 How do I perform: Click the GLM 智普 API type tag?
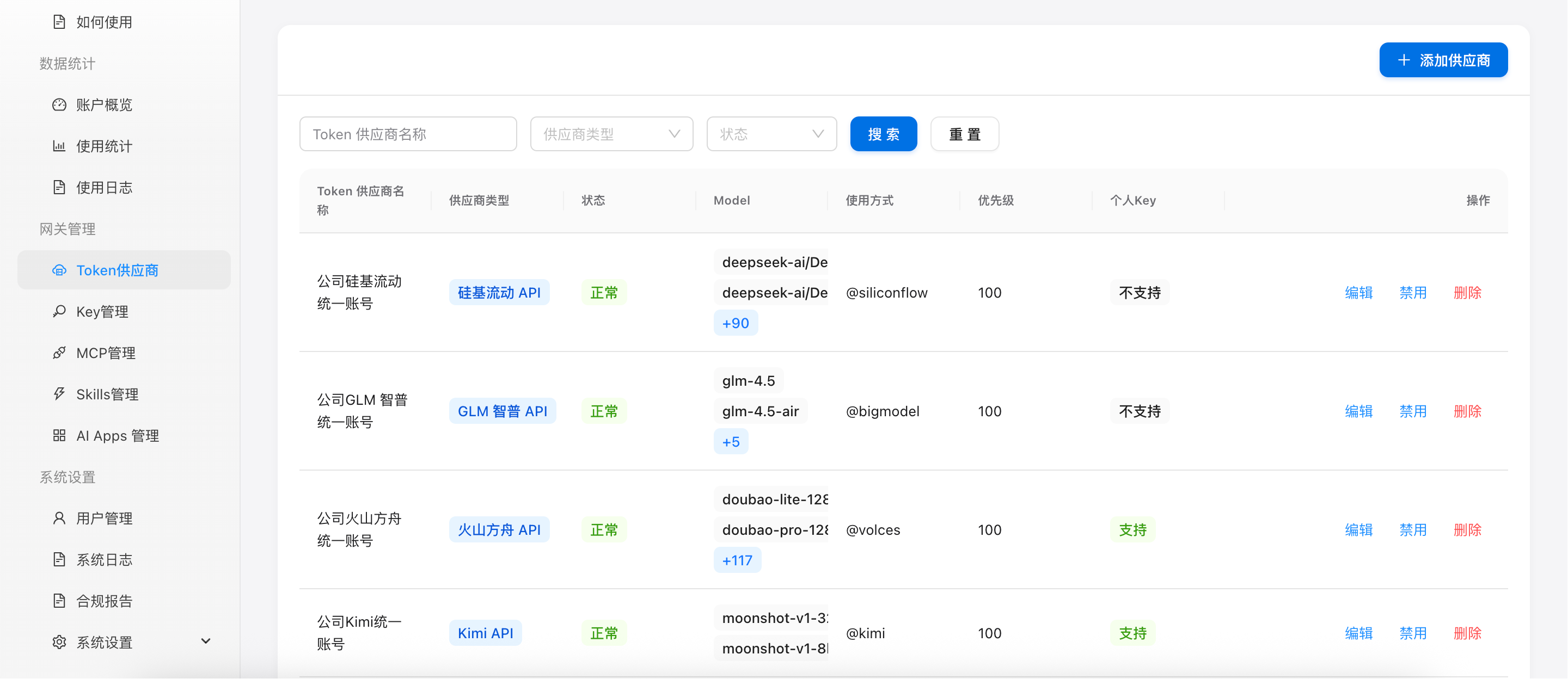[502, 412]
